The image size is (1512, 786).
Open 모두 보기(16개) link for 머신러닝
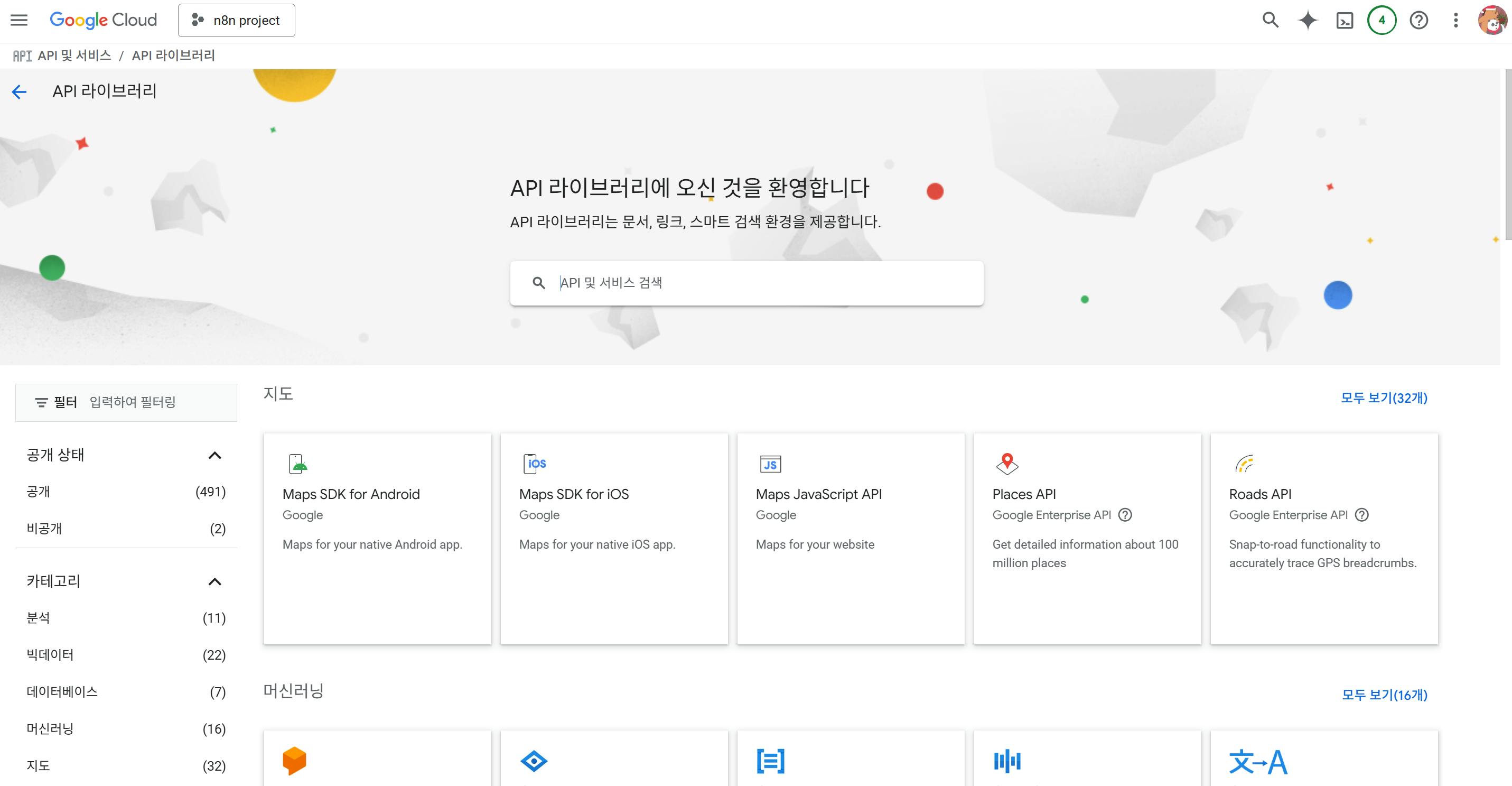[1385, 695]
